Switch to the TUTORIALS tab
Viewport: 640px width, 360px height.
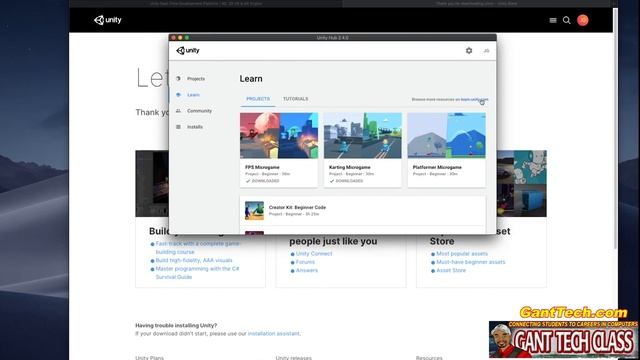296,99
